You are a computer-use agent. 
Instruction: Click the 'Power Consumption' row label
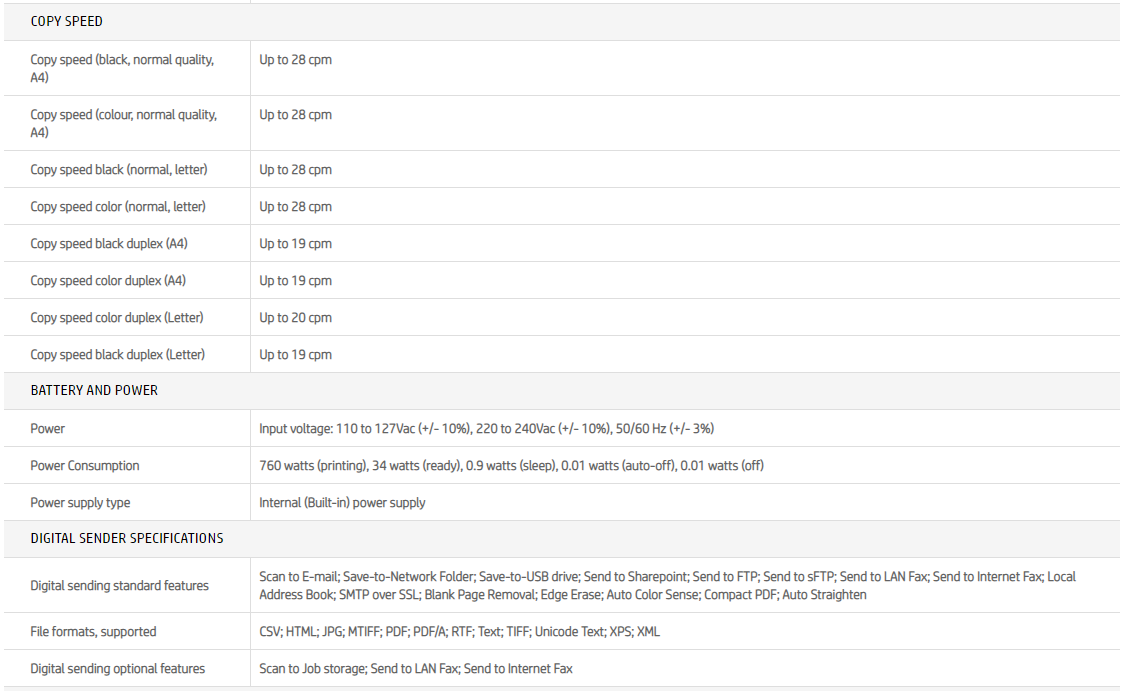(85, 465)
